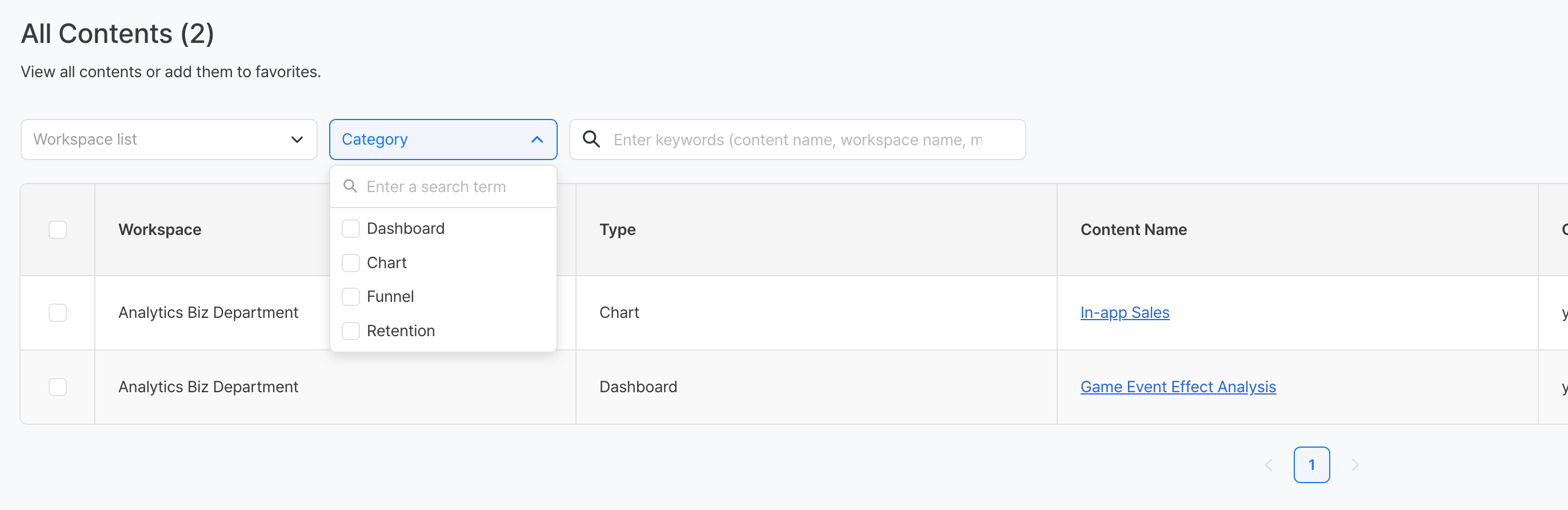Open the Game Event Effect Analysis link
The width and height of the screenshot is (1568, 510).
(x=1177, y=387)
